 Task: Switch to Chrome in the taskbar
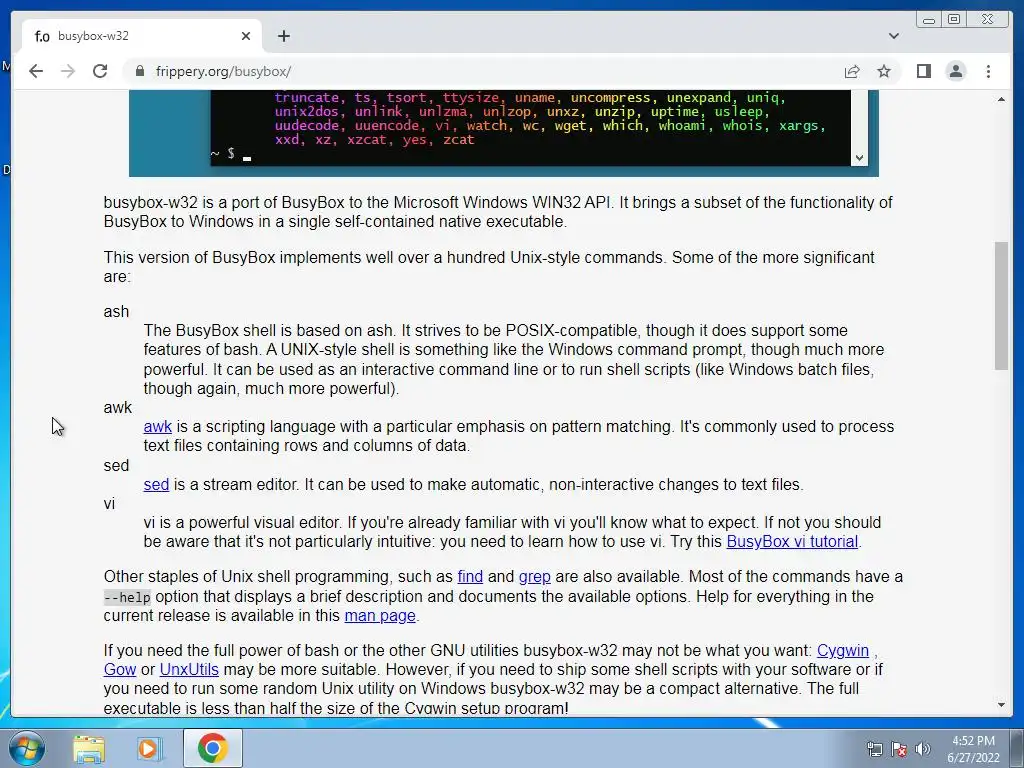click(x=212, y=748)
